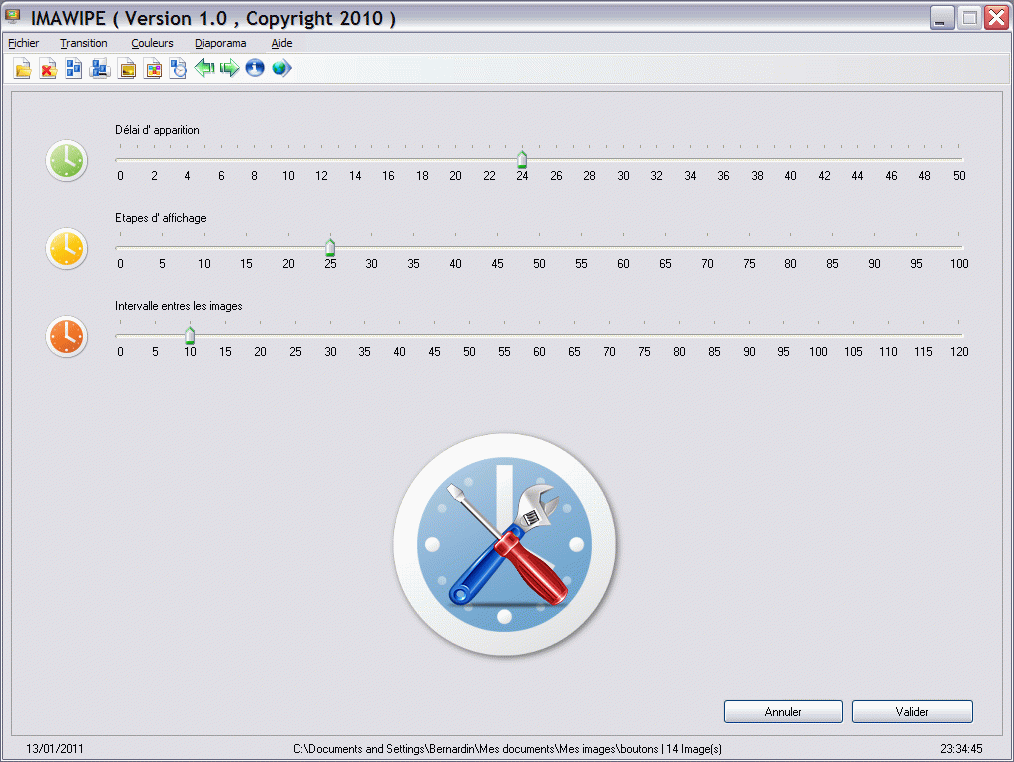Click the time 23:34:45 in status bar

[x=961, y=748]
